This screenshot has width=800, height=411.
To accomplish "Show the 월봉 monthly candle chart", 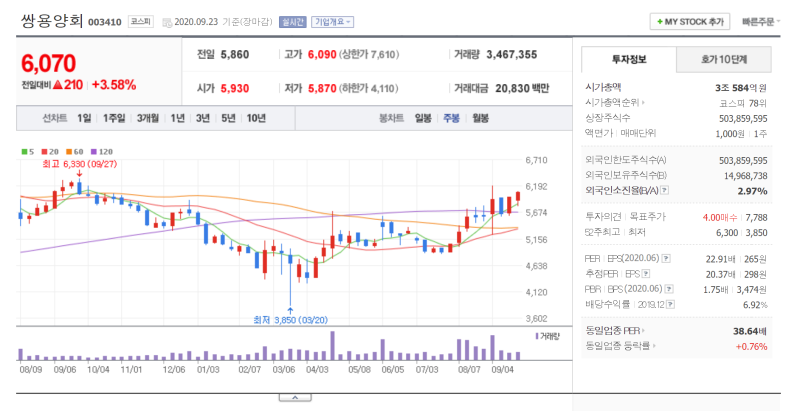I will tap(480, 118).
